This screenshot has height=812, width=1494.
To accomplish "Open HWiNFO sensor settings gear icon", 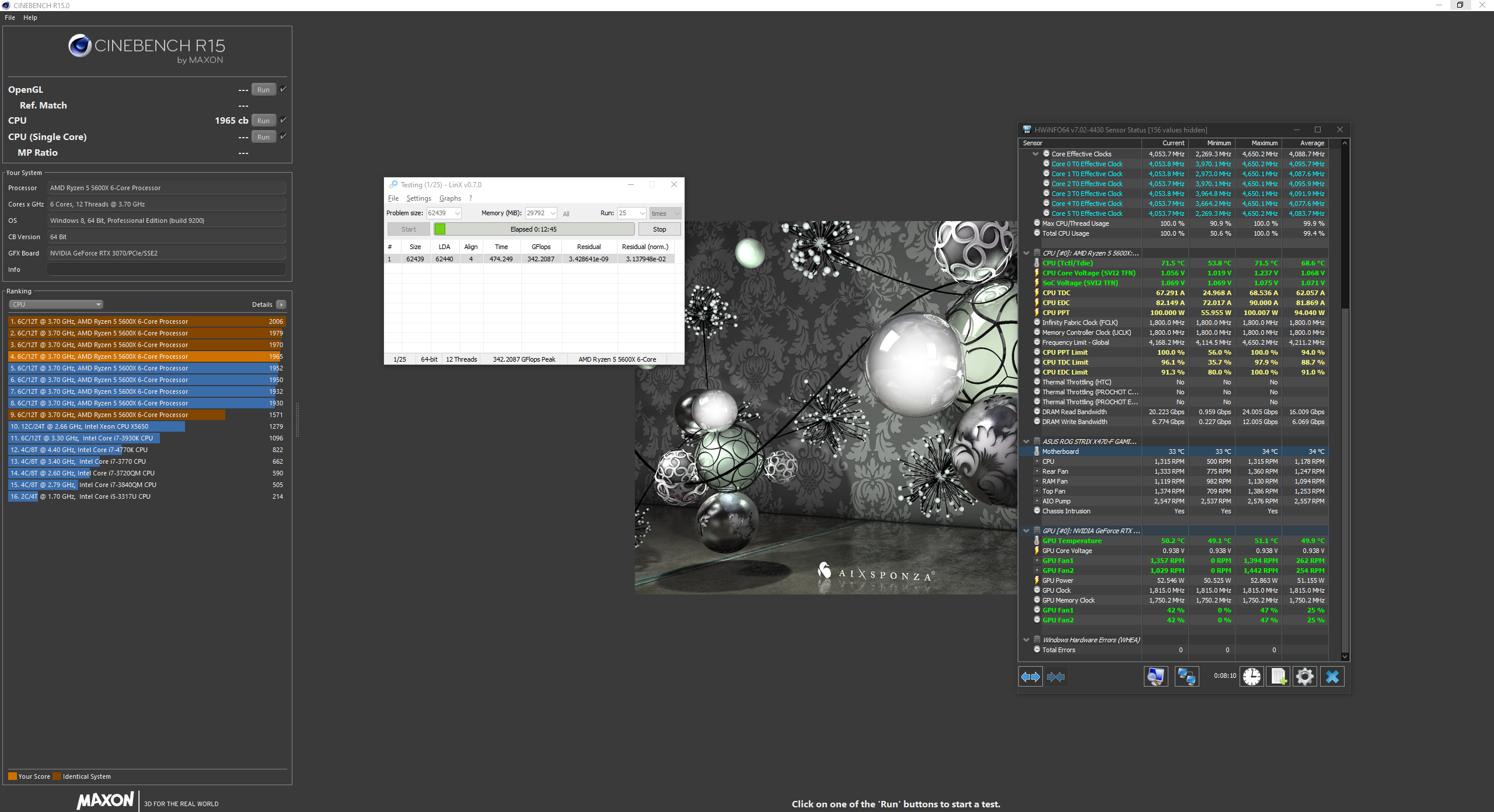I will 1305,677.
